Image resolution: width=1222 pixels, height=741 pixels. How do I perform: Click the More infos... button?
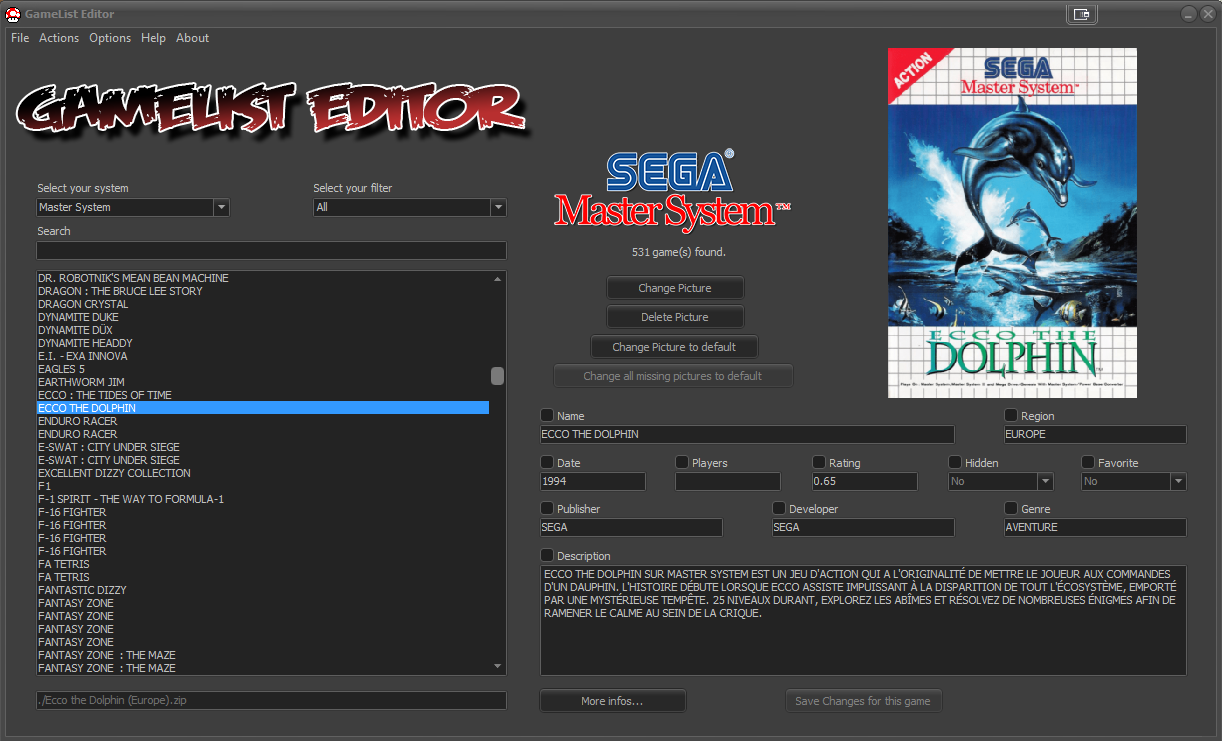point(612,701)
